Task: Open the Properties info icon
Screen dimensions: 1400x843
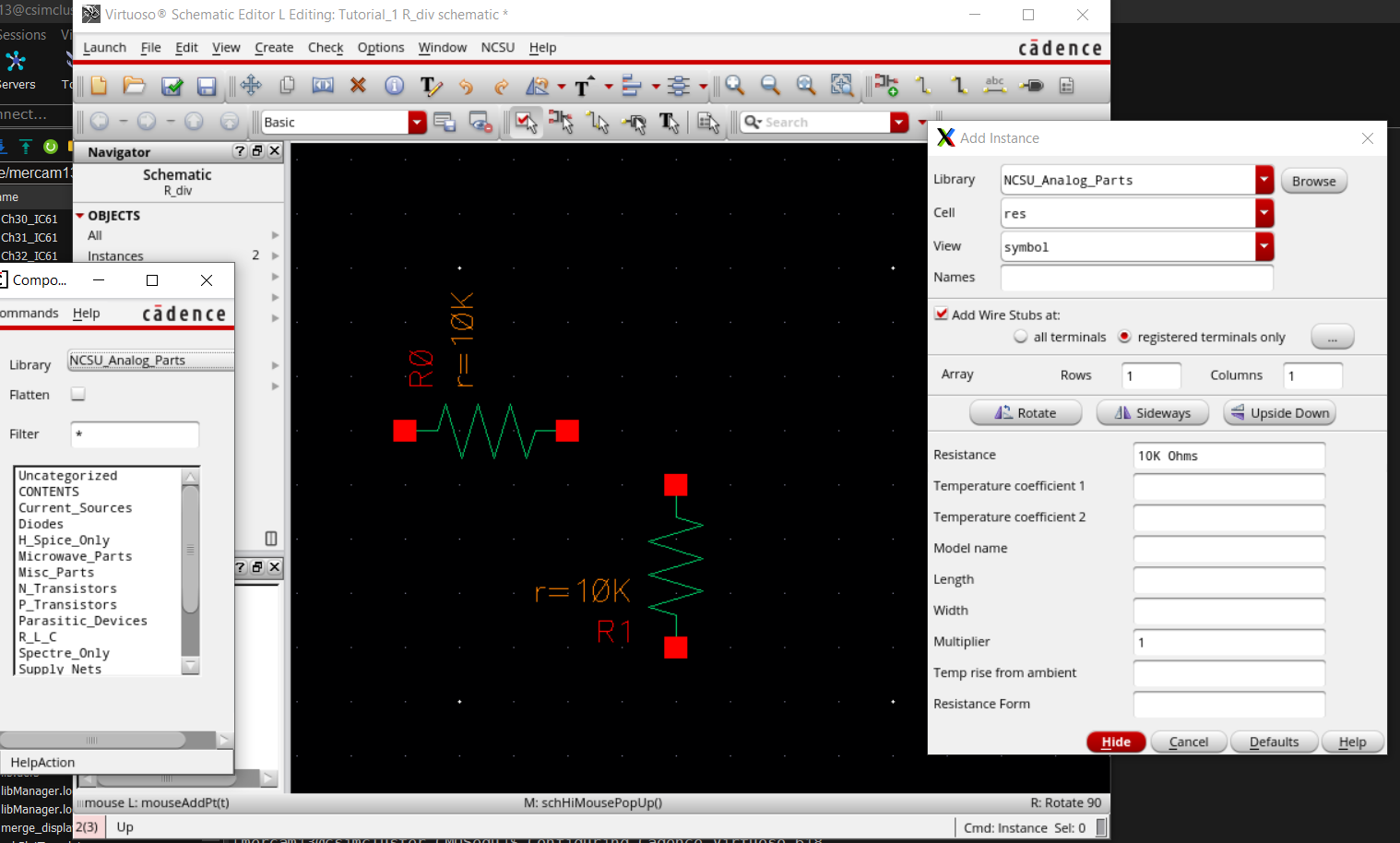Action: (x=394, y=86)
